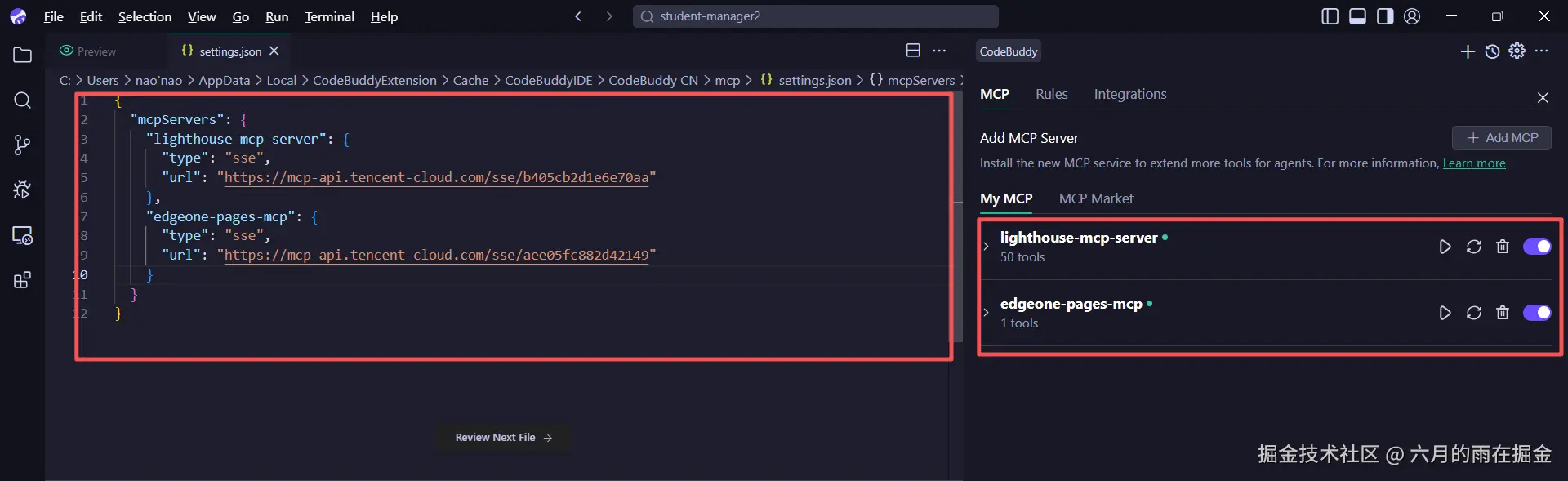Open Source Control branch icon
The width and height of the screenshot is (1568, 481).
(22, 145)
